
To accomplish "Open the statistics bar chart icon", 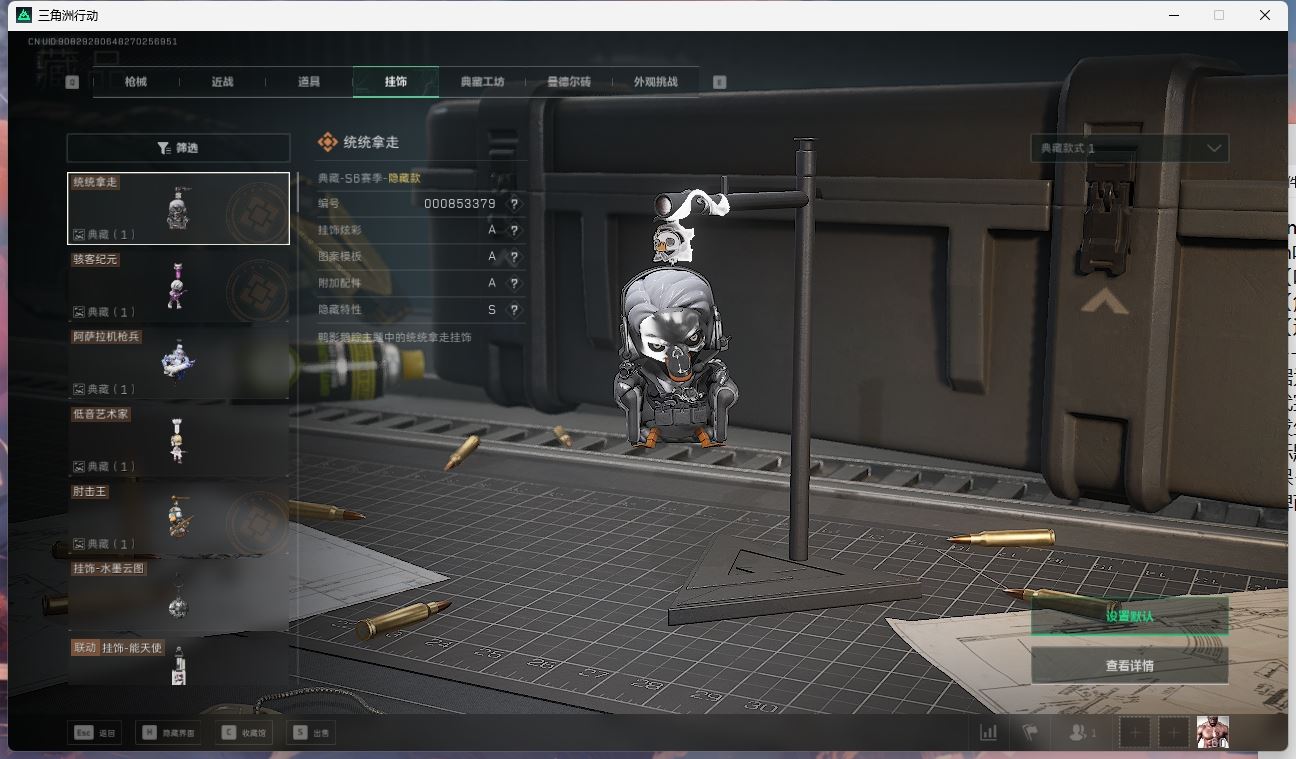I will [x=988, y=733].
